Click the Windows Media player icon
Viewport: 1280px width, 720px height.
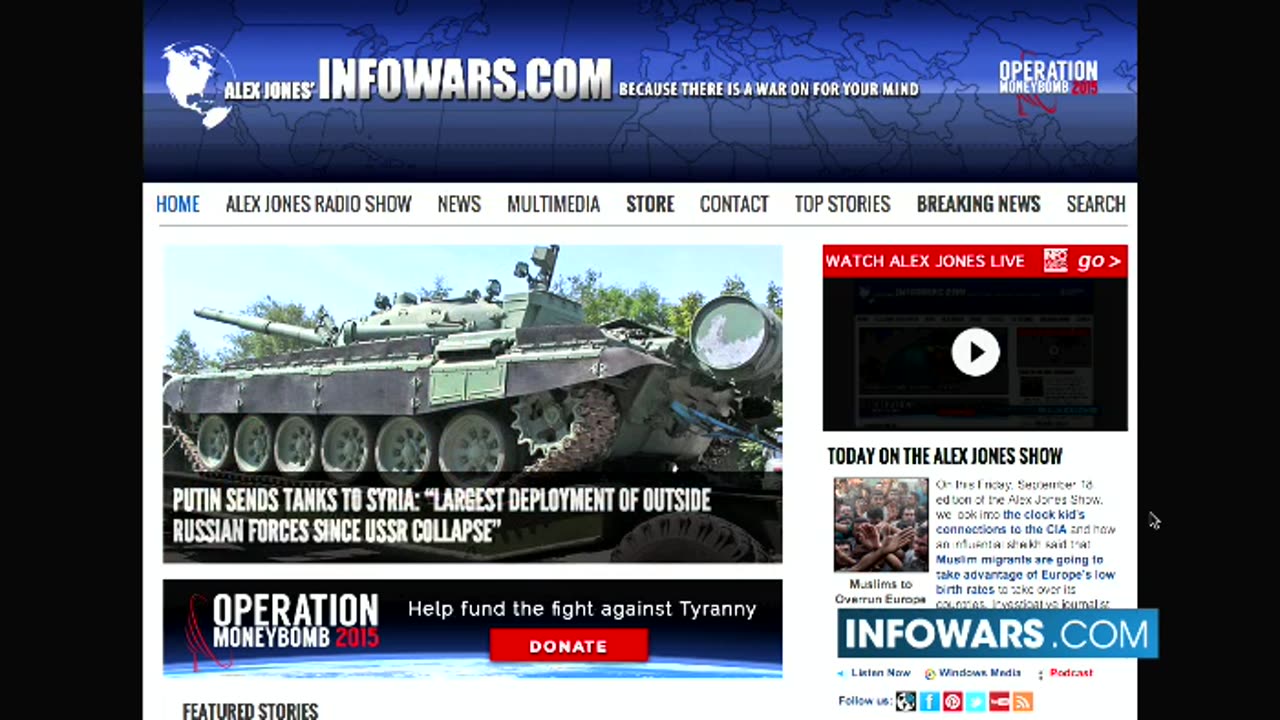pos(930,674)
